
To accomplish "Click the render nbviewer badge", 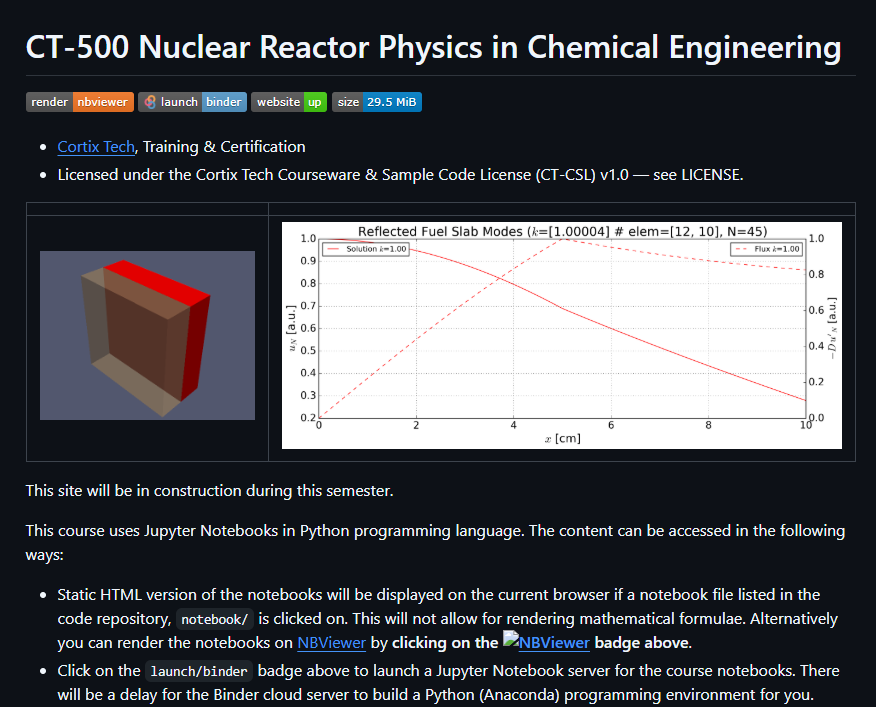I will click(79, 102).
